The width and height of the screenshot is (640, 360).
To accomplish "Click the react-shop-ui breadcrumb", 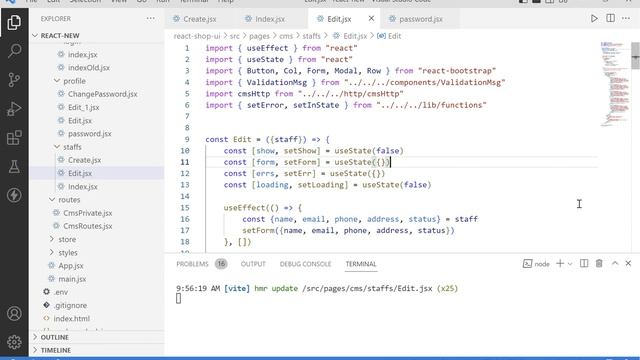I will point(197,36).
